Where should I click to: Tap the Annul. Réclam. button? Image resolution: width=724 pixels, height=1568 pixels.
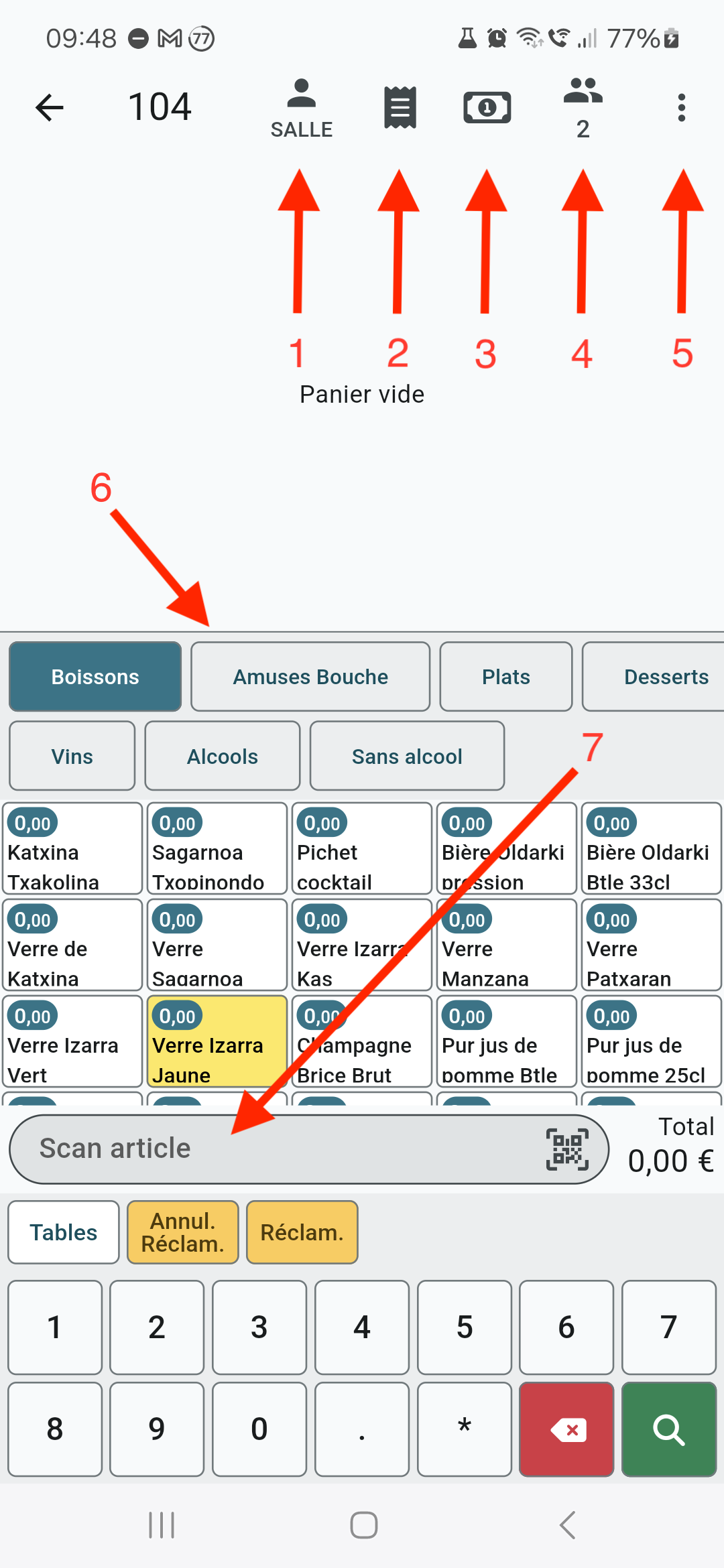[x=183, y=1232]
